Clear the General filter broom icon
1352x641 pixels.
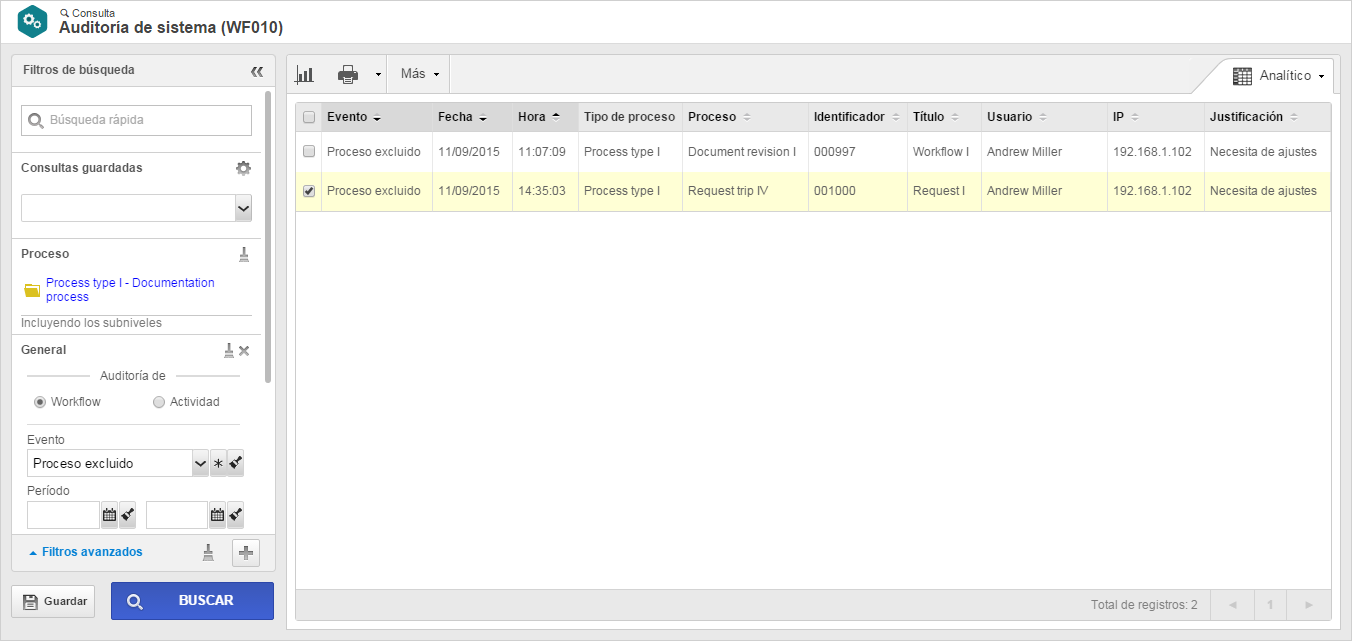pyautogui.click(x=229, y=350)
